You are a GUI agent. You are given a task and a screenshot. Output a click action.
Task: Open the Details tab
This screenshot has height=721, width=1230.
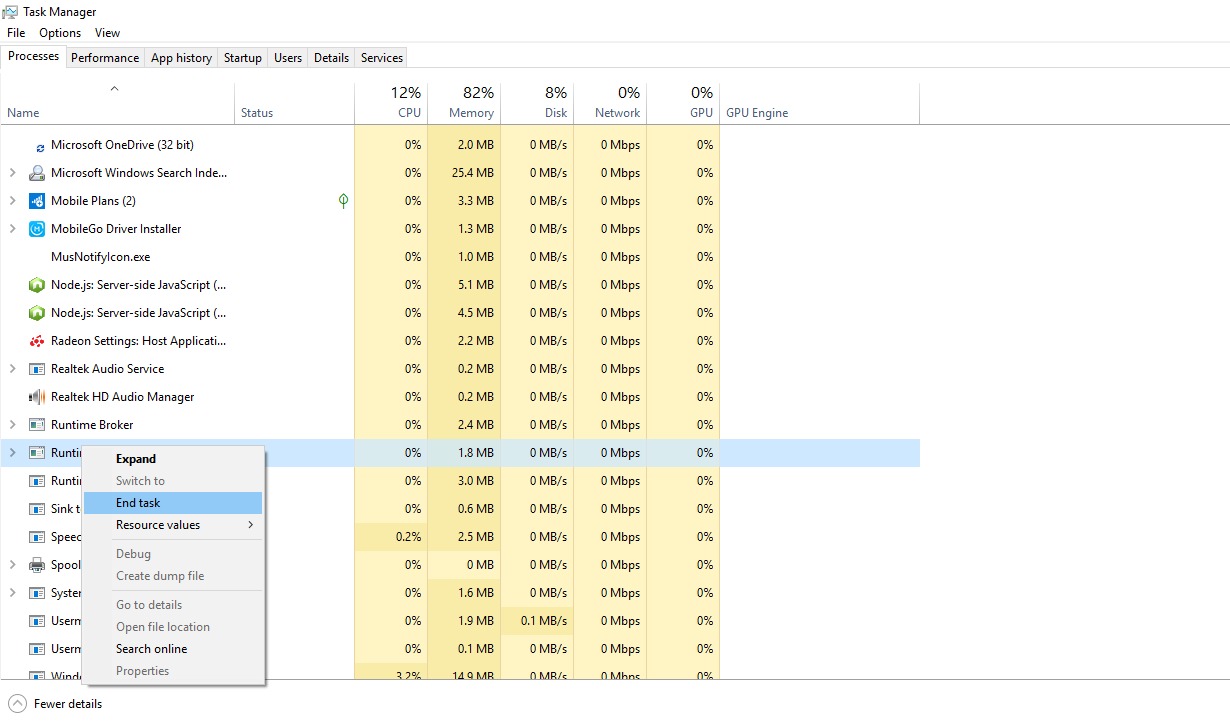(331, 58)
